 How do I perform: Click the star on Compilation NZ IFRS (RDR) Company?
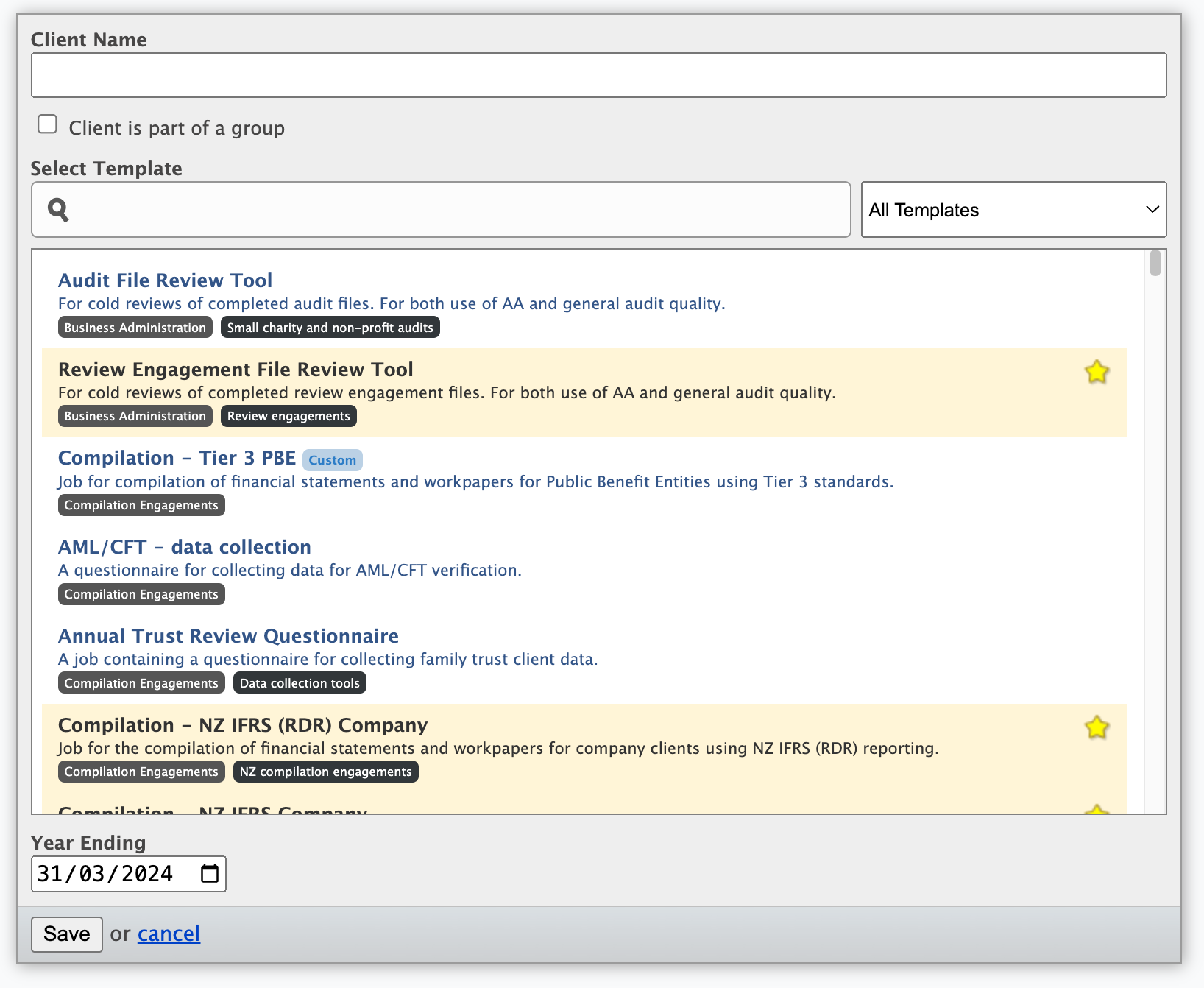click(x=1097, y=727)
